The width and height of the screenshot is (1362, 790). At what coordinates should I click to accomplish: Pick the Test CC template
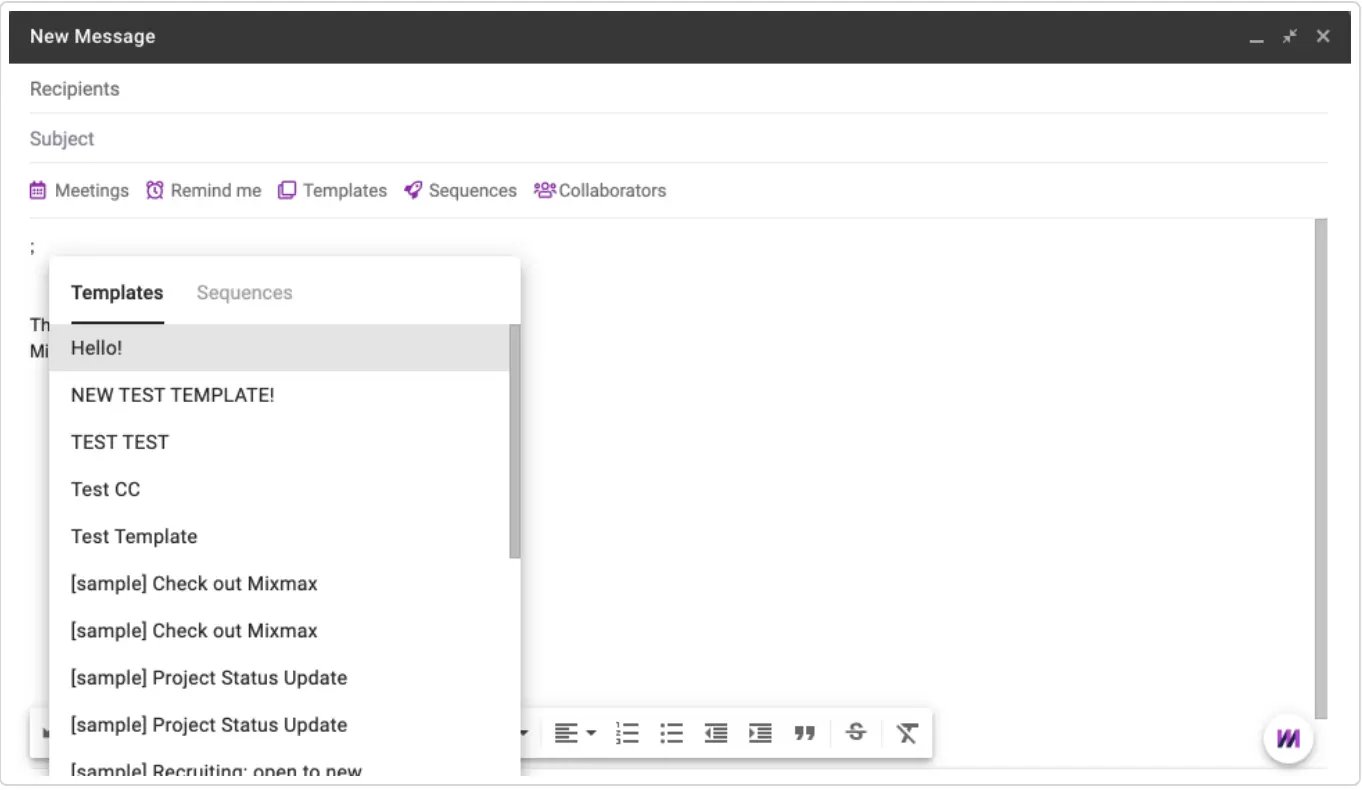pyautogui.click(x=279, y=489)
